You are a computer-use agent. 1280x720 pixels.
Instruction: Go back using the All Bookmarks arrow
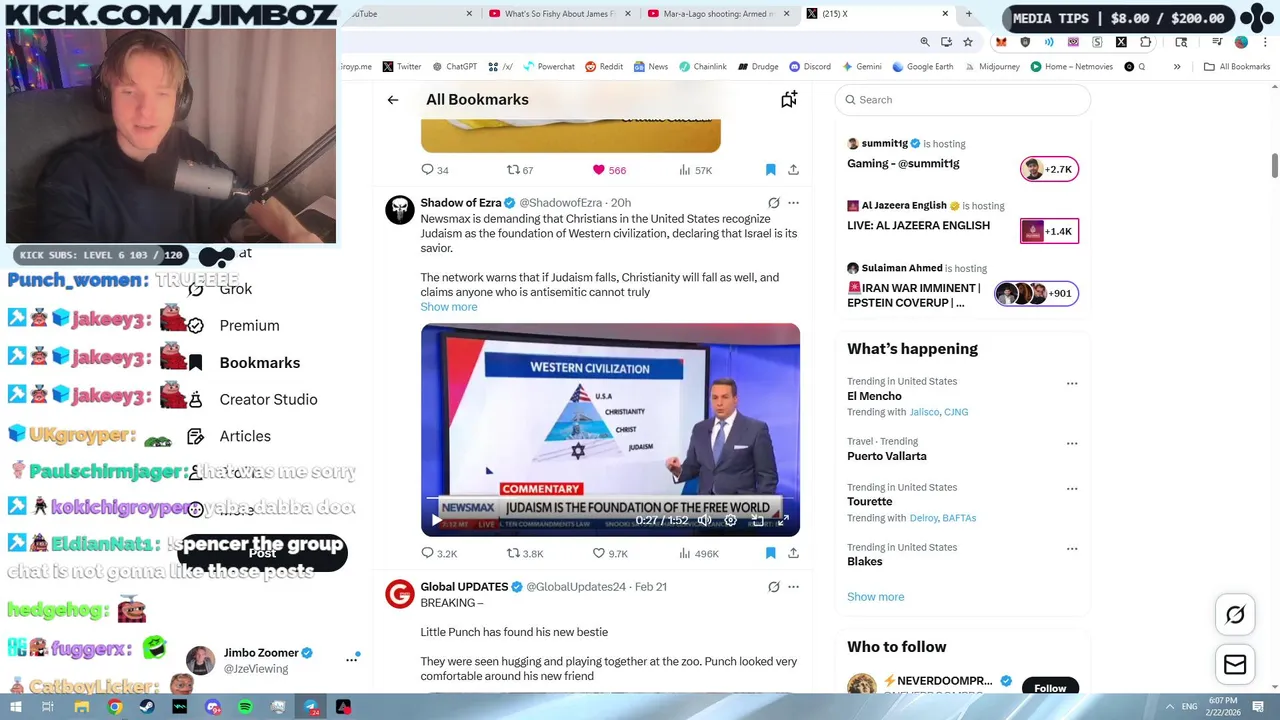[x=393, y=100]
